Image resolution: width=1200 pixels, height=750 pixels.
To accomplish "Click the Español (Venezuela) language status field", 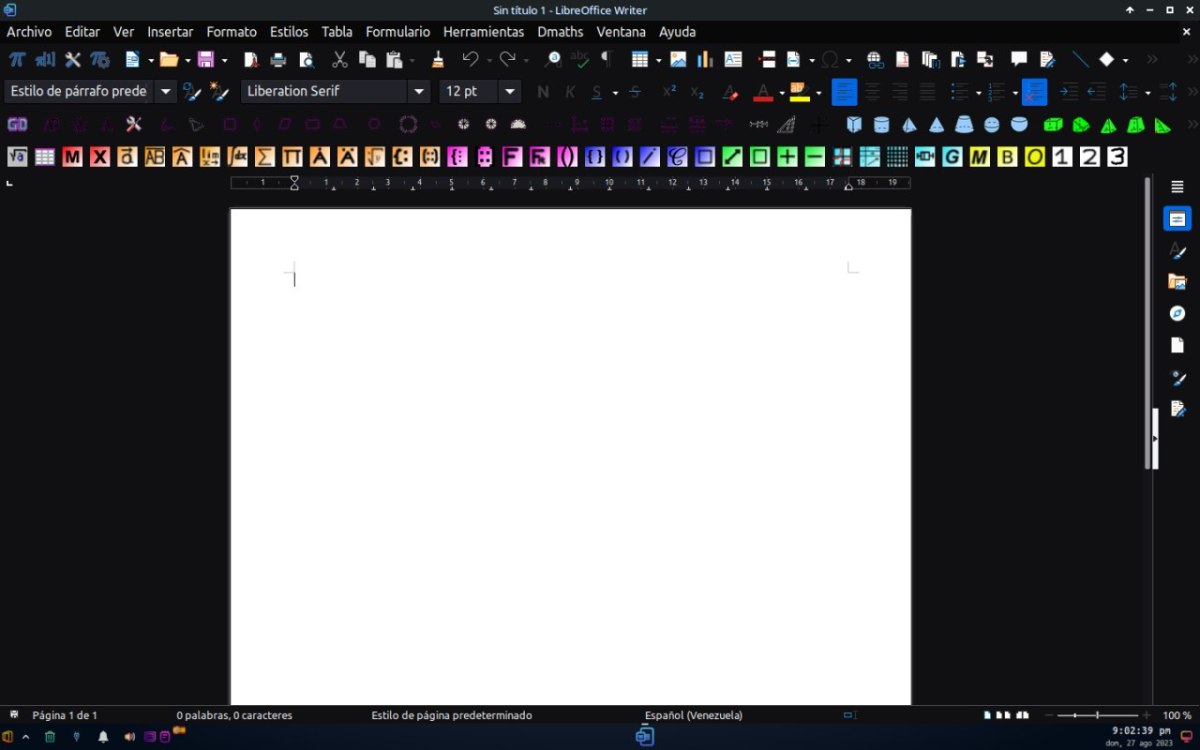I will click(693, 715).
